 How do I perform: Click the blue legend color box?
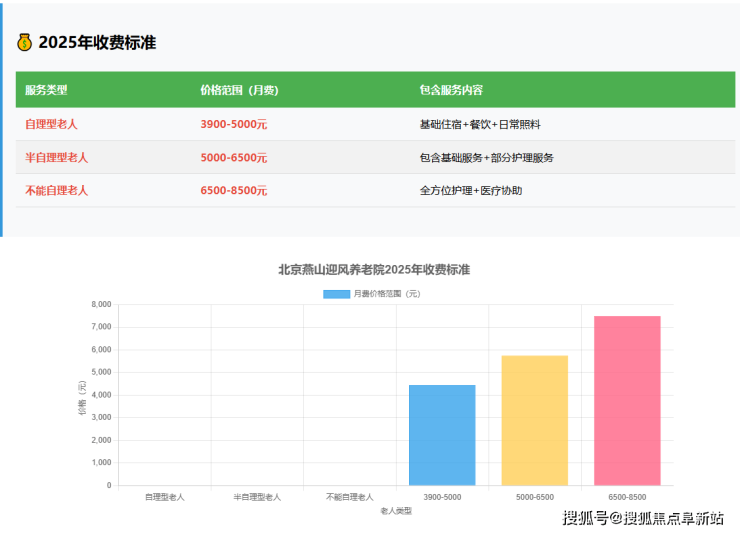[x=336, y=294]
